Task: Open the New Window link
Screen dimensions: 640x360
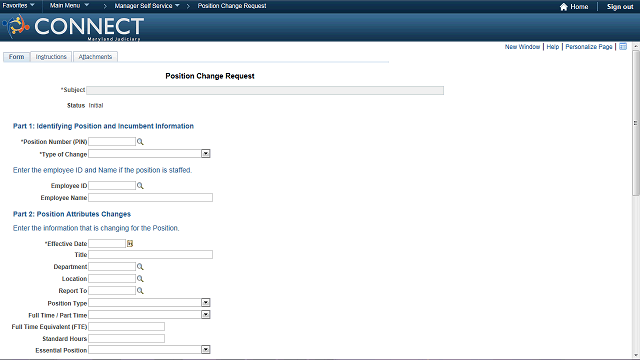Action: pyautogui.click(x=522, y=47)
